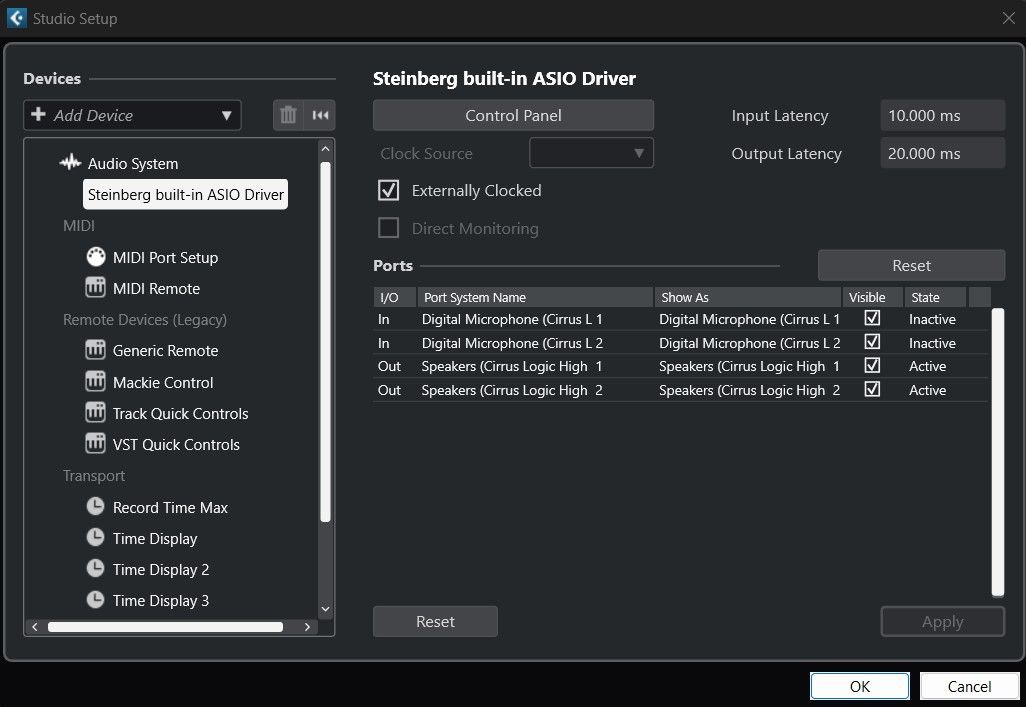Click the State column header
1026x707 pixels.
click(934, 297)
